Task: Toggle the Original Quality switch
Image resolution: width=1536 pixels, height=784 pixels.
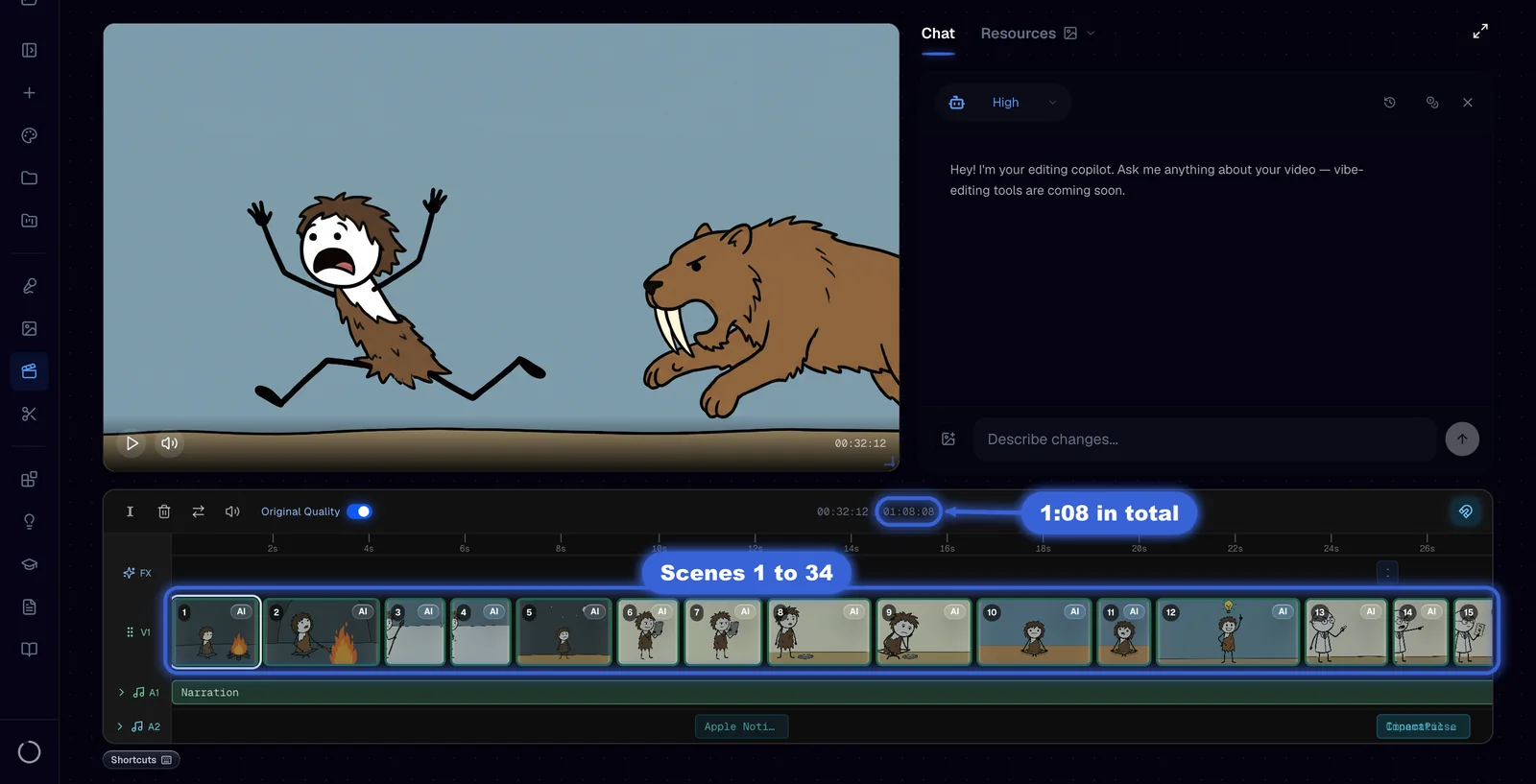Action: tap(359, 511)
